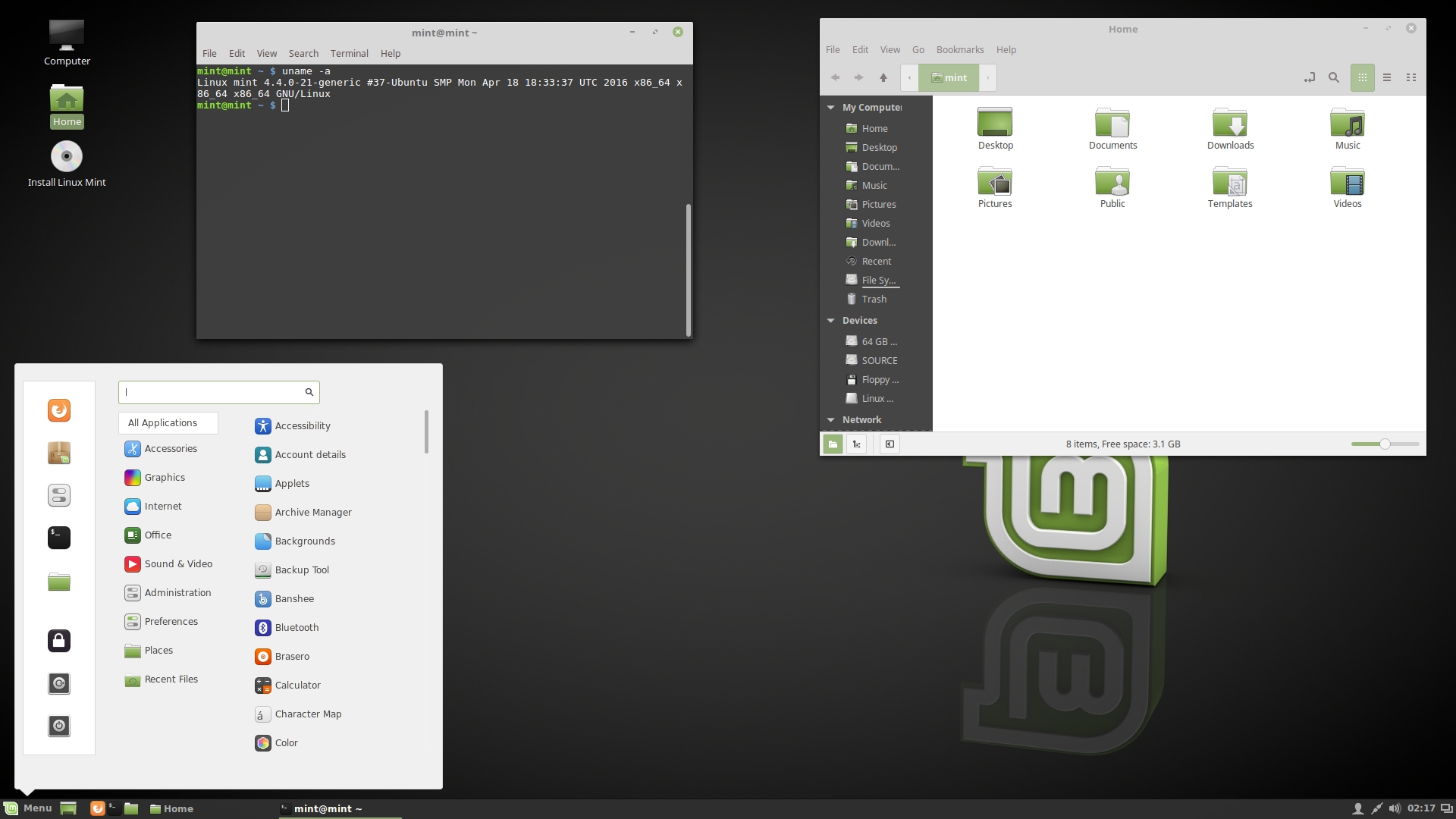The width and height of the screenshot is (1456, 819).
Task: Open the Public folder in Home window
Action: (1112, 187)
